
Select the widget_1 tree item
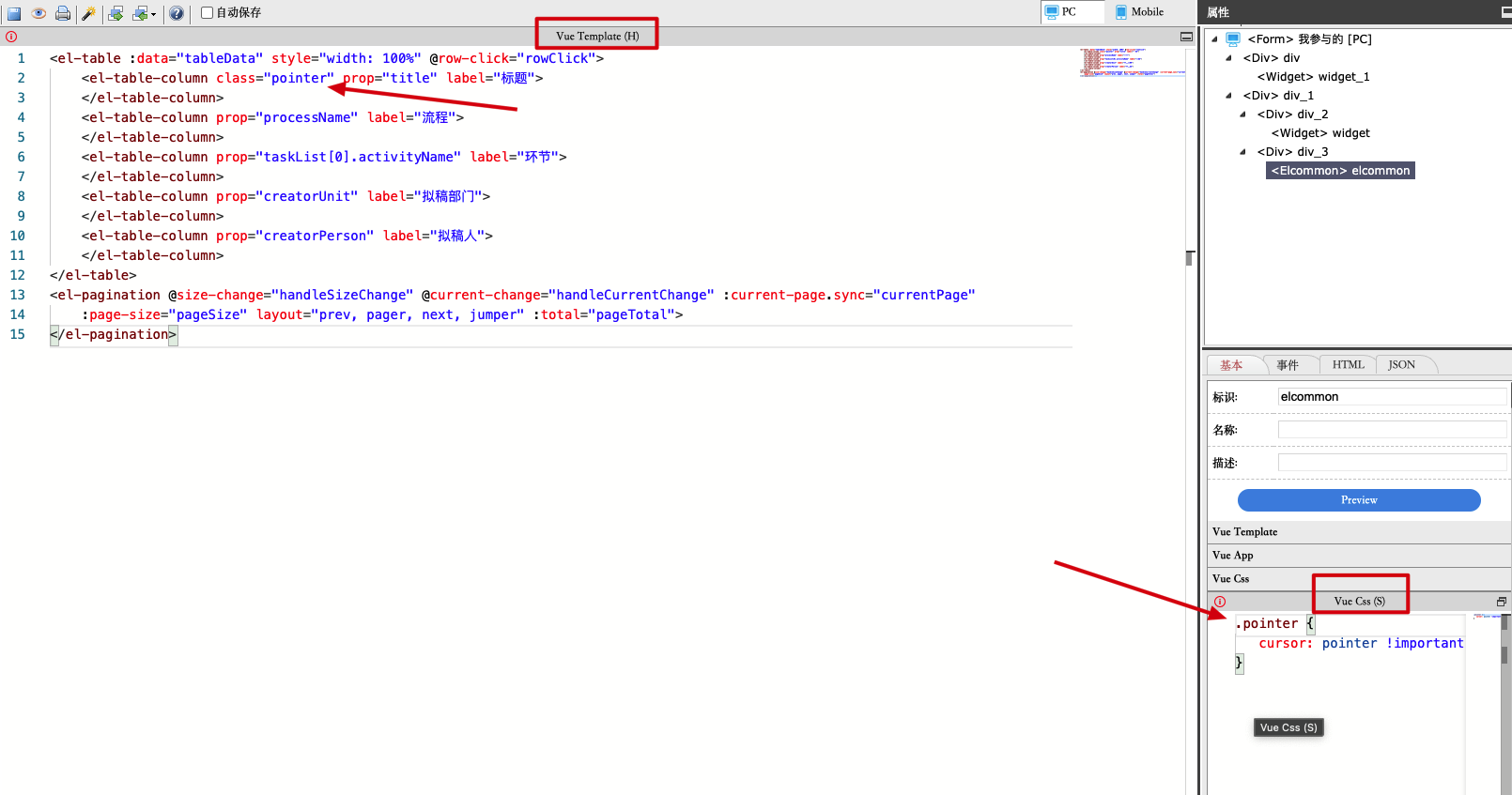pos(1313,77)
